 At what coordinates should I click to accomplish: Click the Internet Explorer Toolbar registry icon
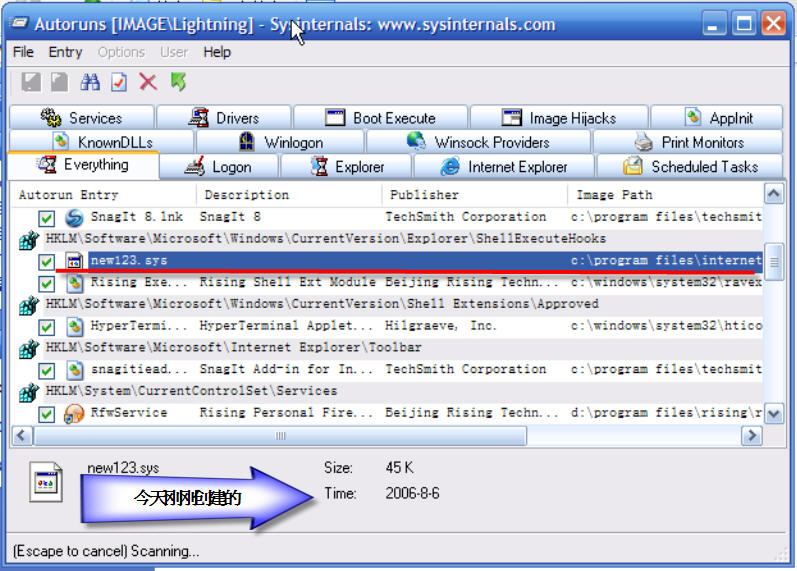(29, 349)
